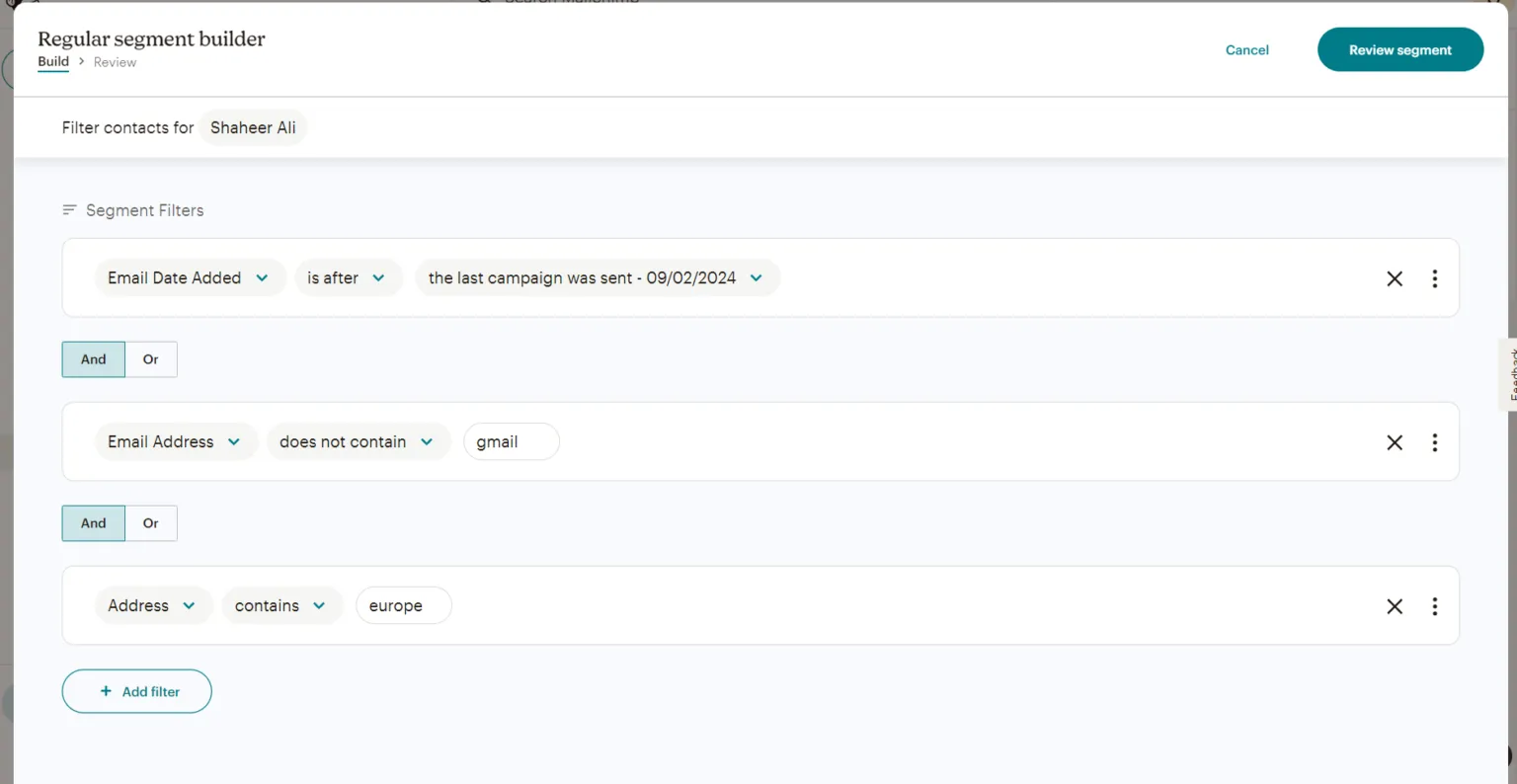
Task: Click the Segment Filters funnel icon
Action: click(69, 209)
